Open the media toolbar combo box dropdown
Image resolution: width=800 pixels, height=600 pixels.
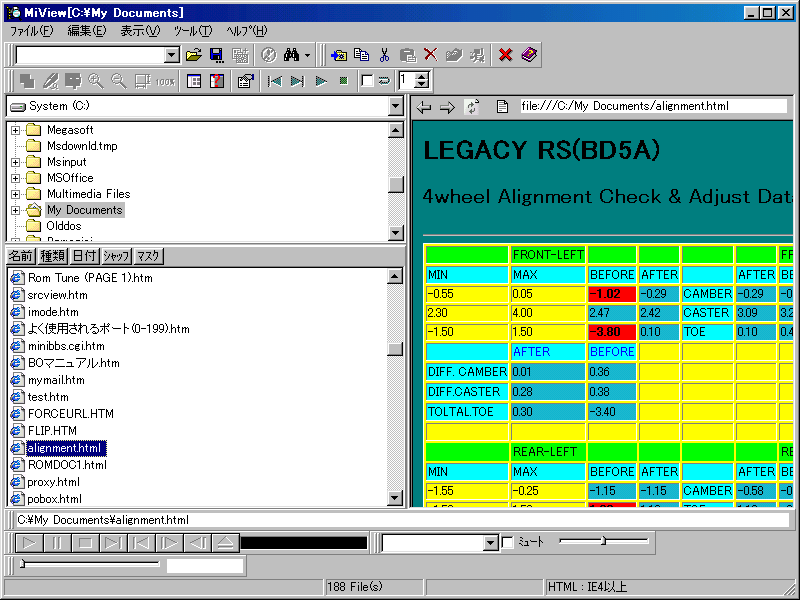click(490, 543)
